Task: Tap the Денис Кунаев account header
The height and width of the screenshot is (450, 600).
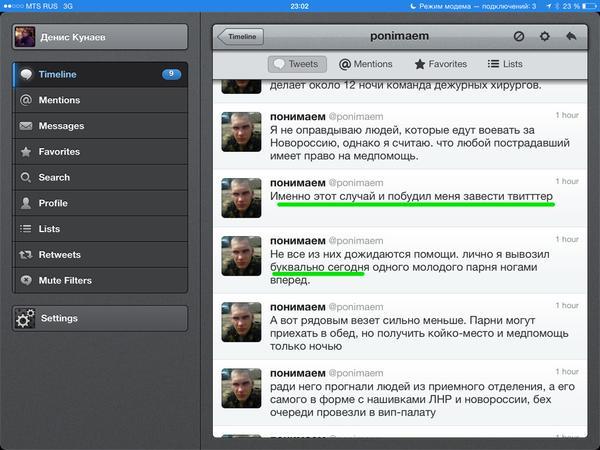Action: point(99,37)
